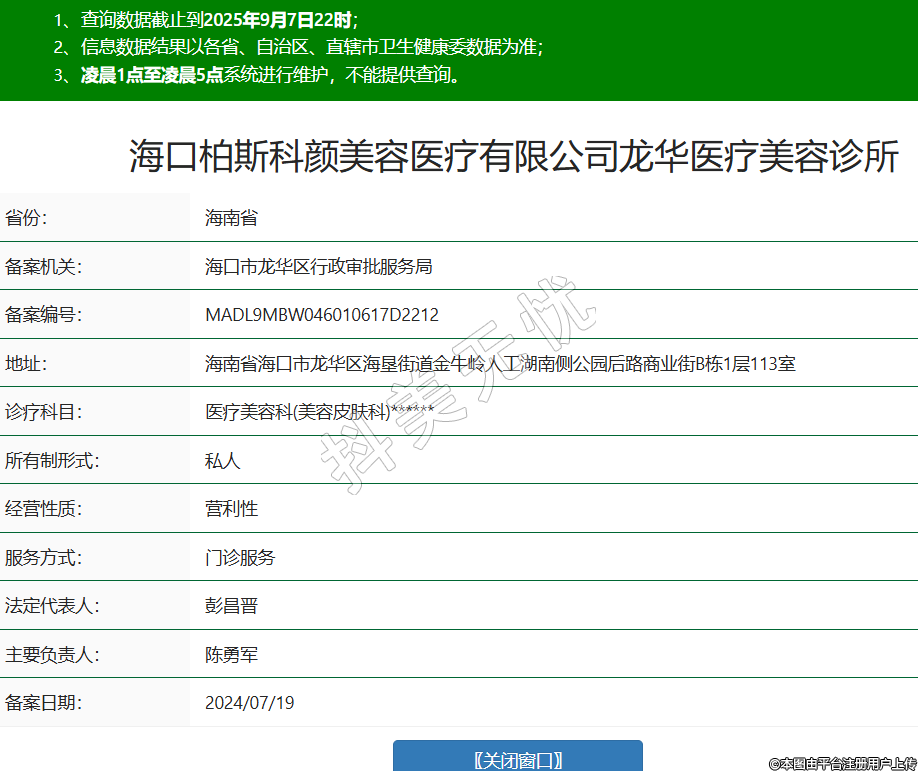918x771 pixels.
Task: Click the 法定代表人 row label
Action: coord(51,606)
